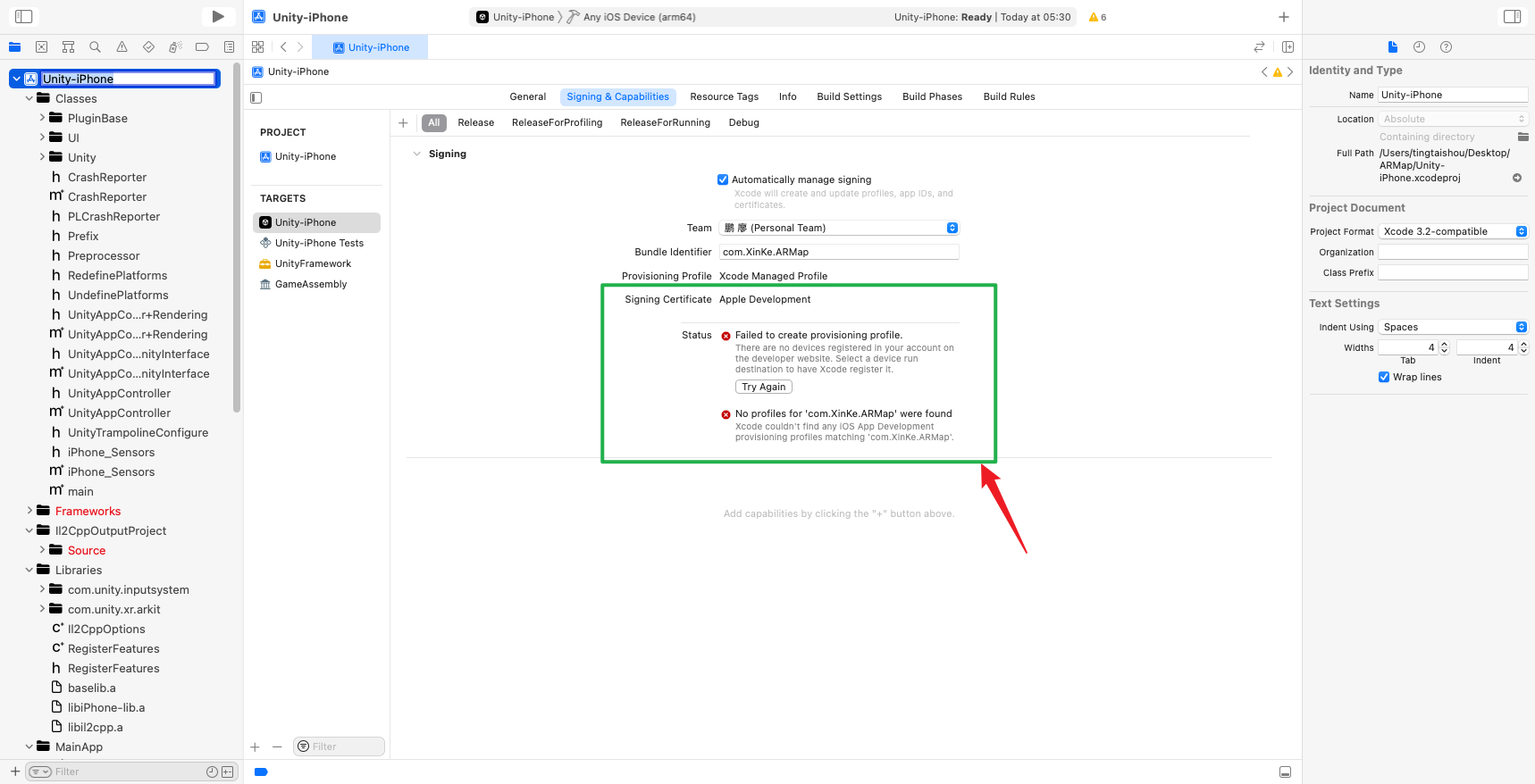This screenshot has height=784, width=1535.
Task: Go forward in editor history
Action: coord(300,46)
